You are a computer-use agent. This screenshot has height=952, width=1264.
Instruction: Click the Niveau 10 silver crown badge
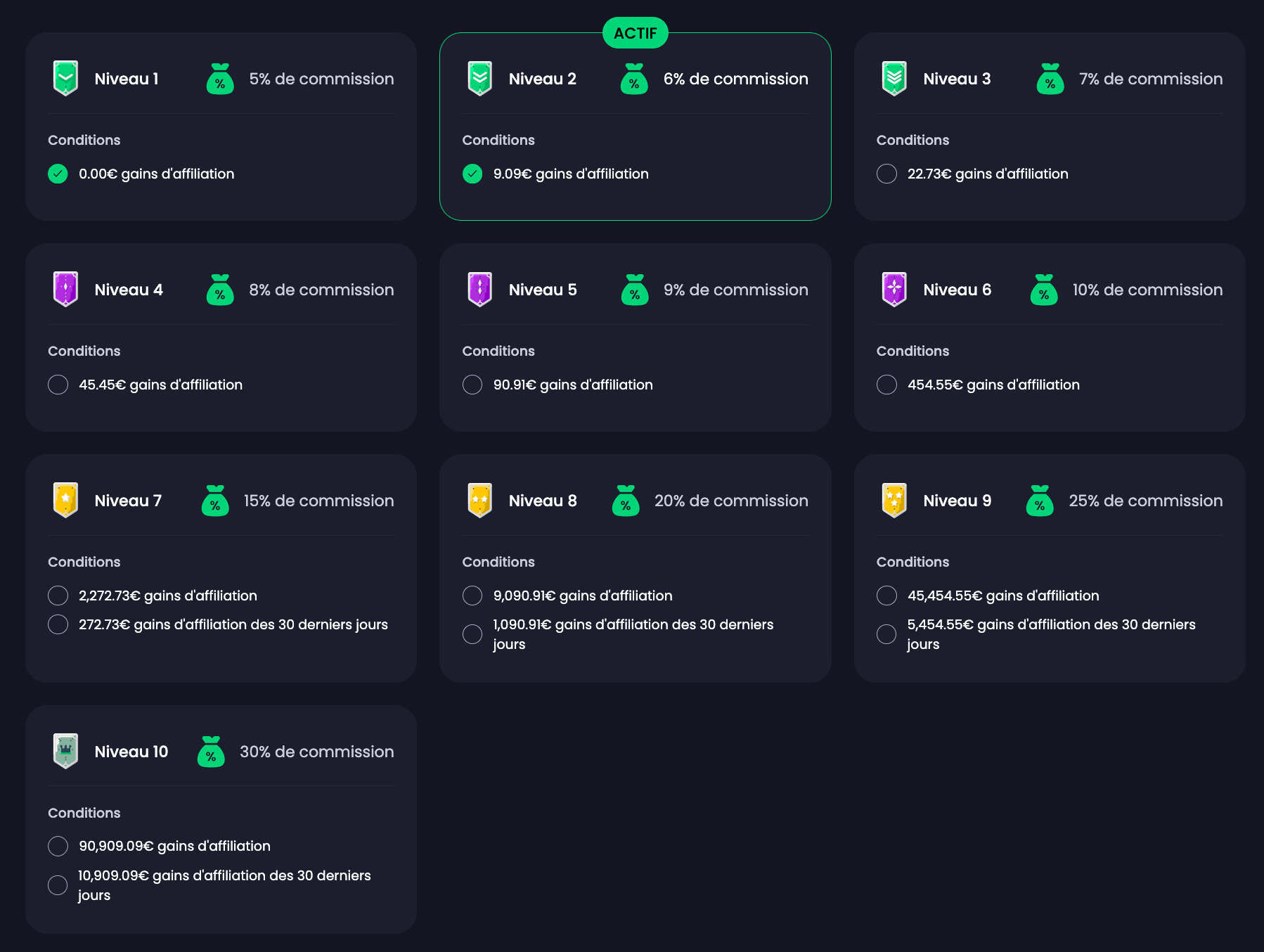coord(65,751)
